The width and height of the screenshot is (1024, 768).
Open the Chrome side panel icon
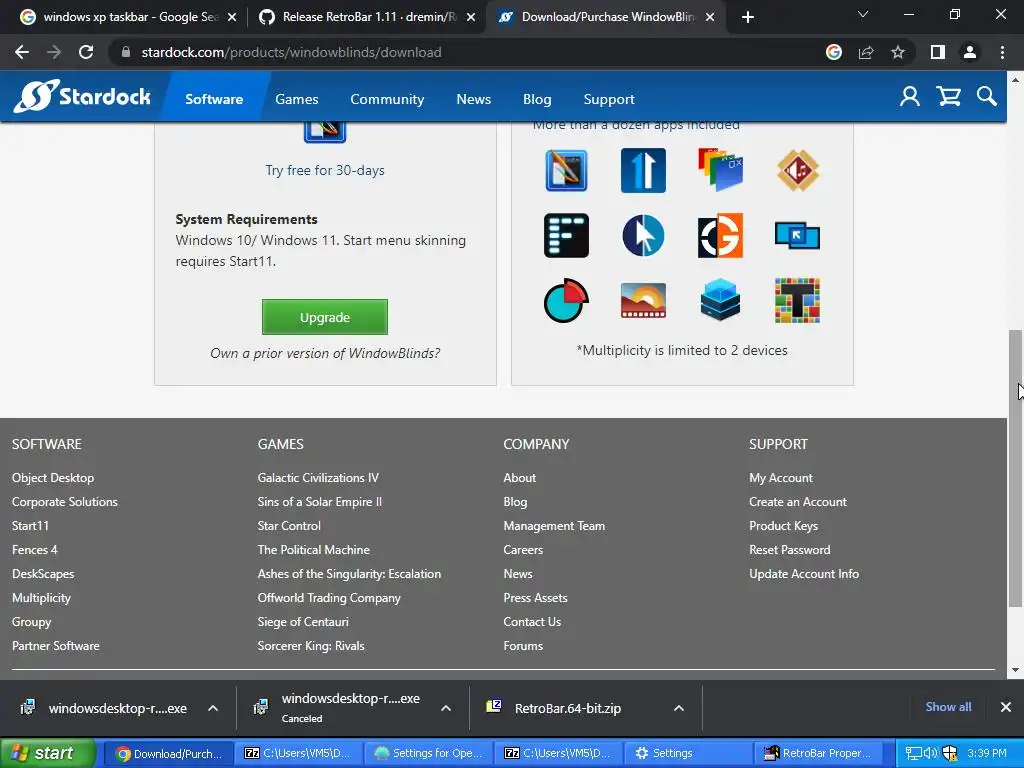[x=938, y=52]
